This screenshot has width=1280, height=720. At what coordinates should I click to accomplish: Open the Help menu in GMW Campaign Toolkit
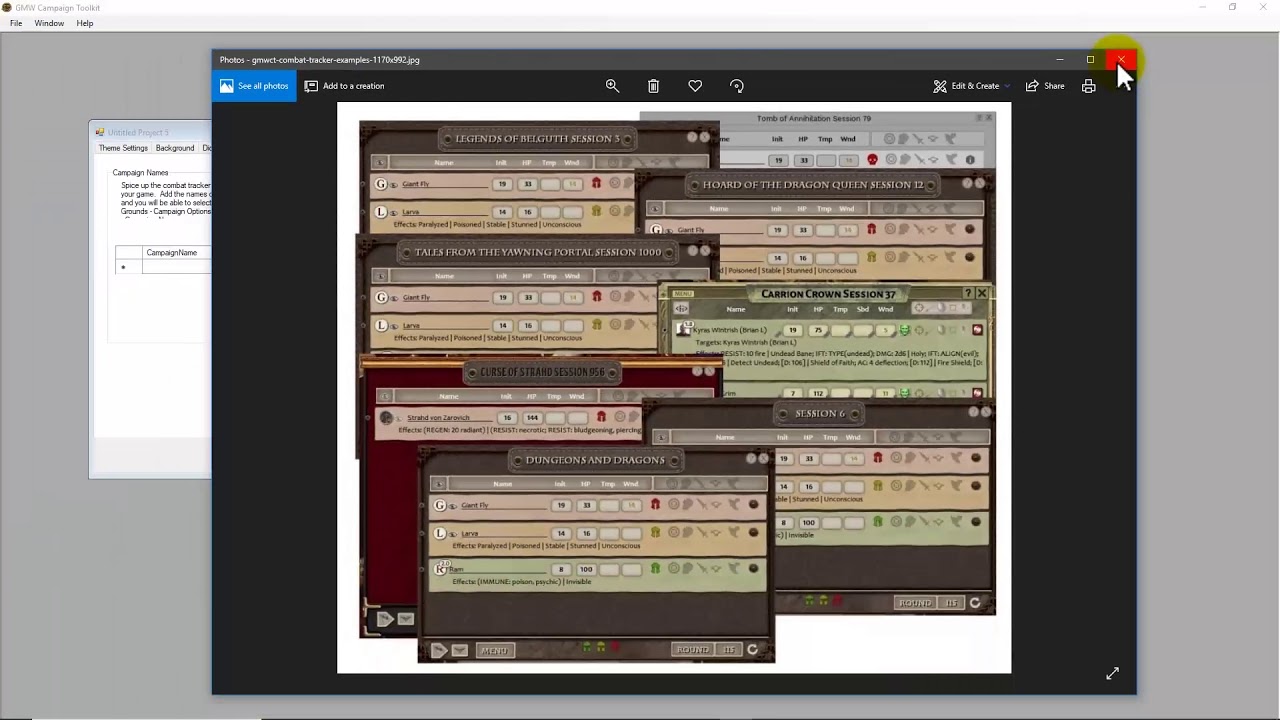[x=85, y=23]
